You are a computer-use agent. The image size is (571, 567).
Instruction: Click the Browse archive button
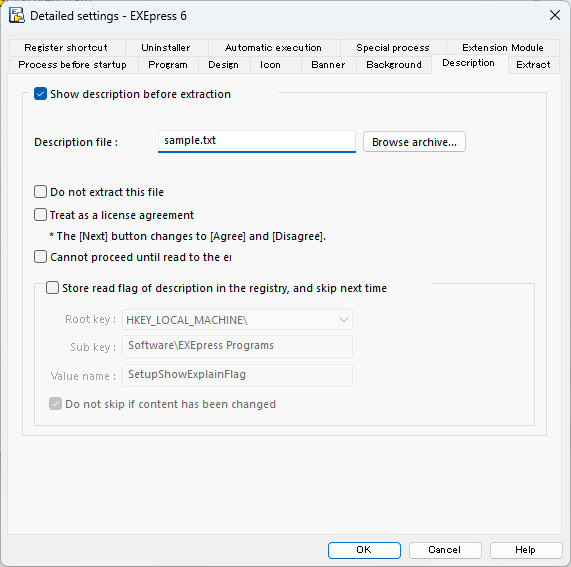[414, 142]
